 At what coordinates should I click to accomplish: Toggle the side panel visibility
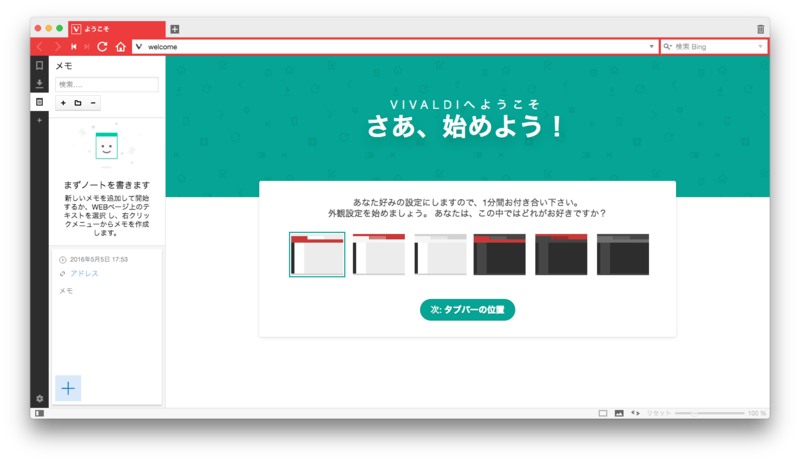point(39,413)
